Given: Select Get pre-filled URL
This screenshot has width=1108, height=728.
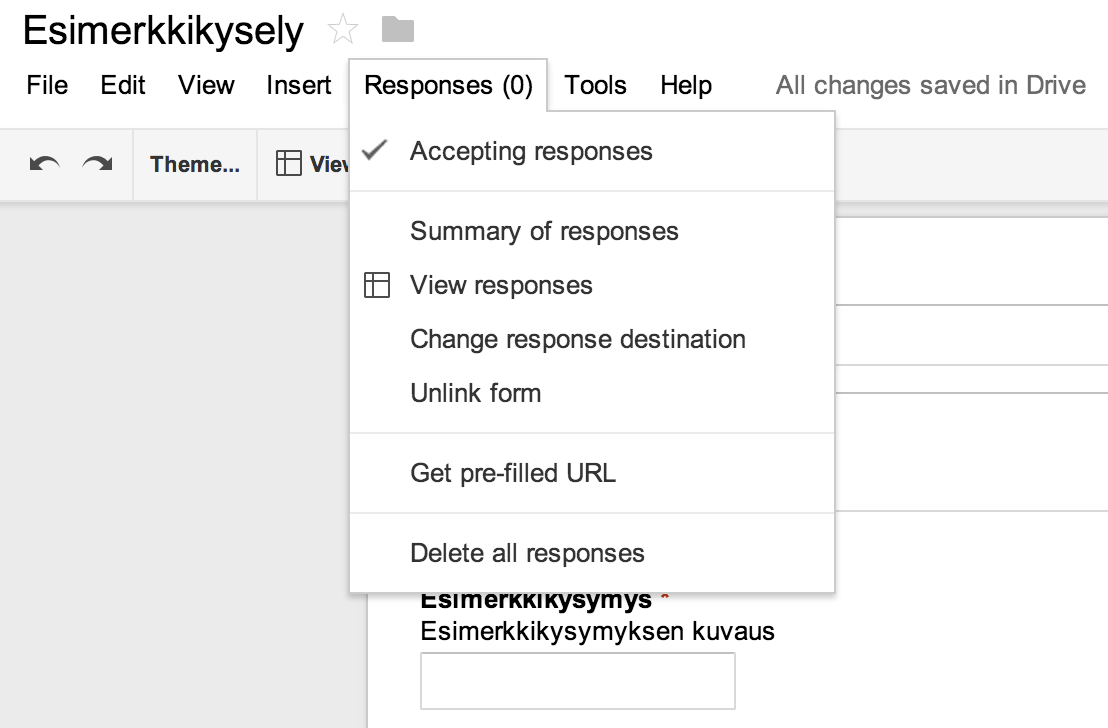Looking at the screenshot, I should tap(513, 473).
